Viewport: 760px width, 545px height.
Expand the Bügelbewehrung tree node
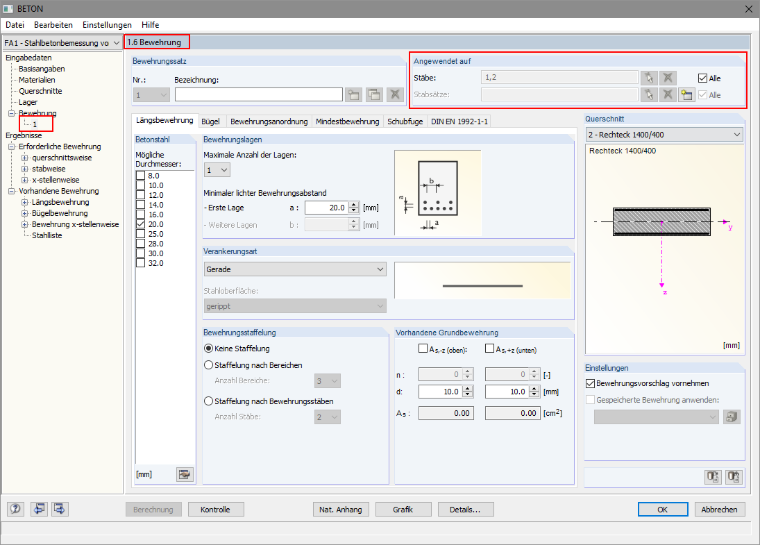24,213
